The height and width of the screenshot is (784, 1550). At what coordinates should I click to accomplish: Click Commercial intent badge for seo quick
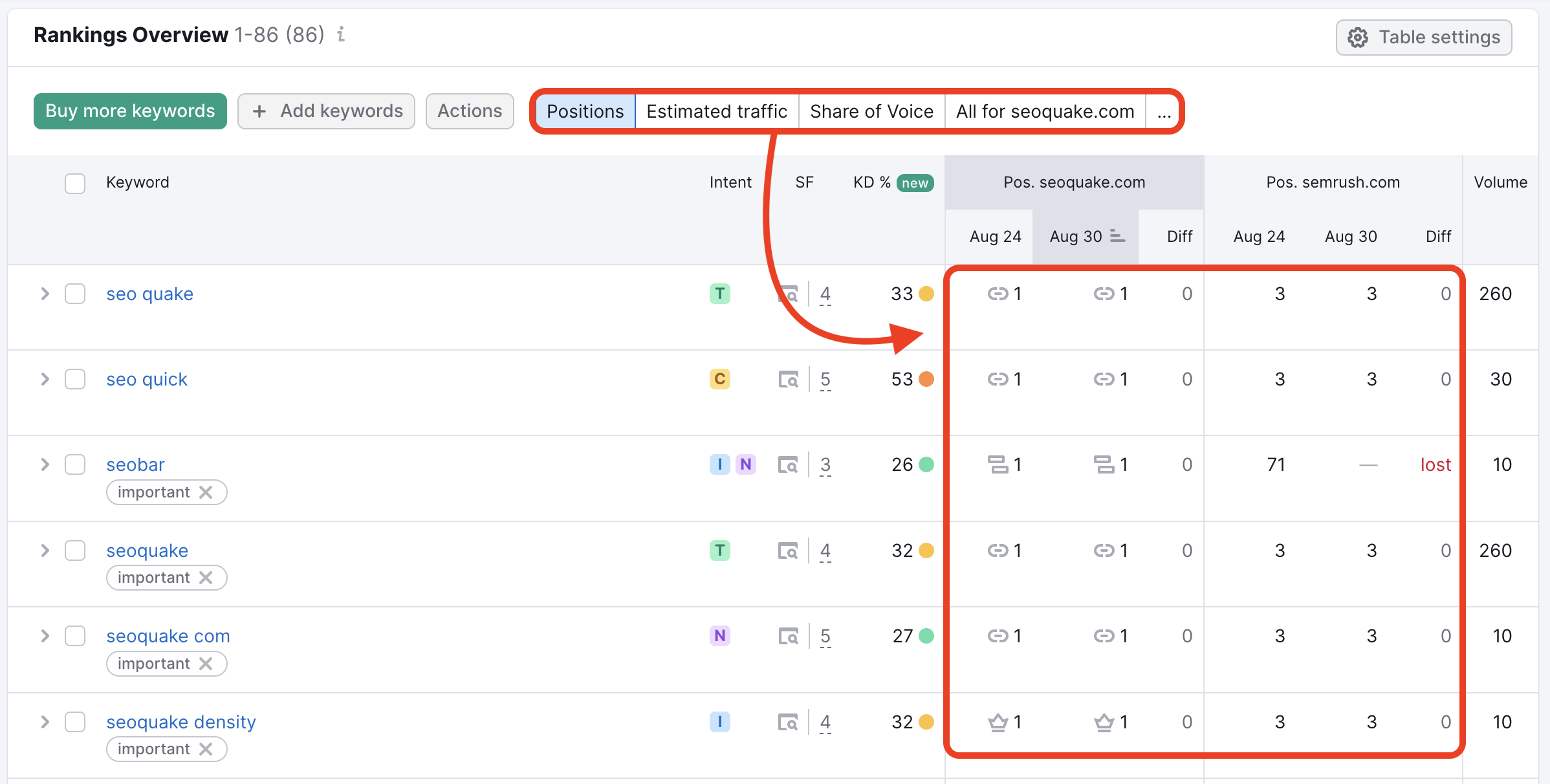[x=720, y=379]
